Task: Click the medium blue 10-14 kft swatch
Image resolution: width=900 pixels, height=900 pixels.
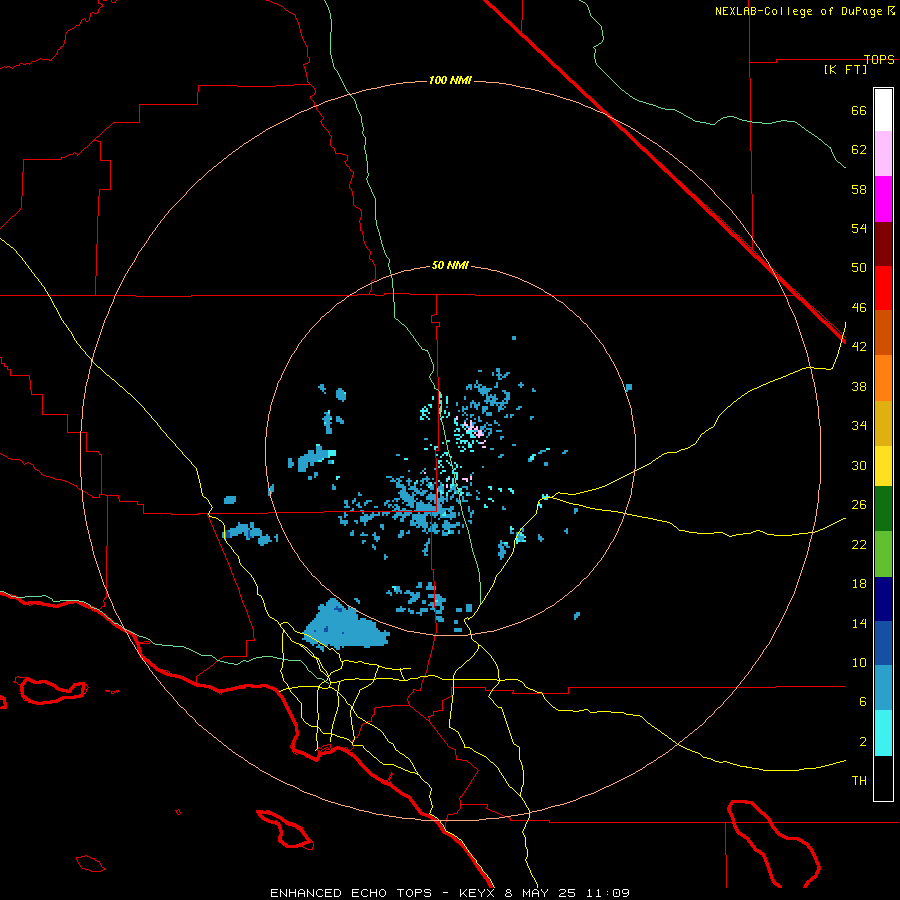Action: [883, 643]
